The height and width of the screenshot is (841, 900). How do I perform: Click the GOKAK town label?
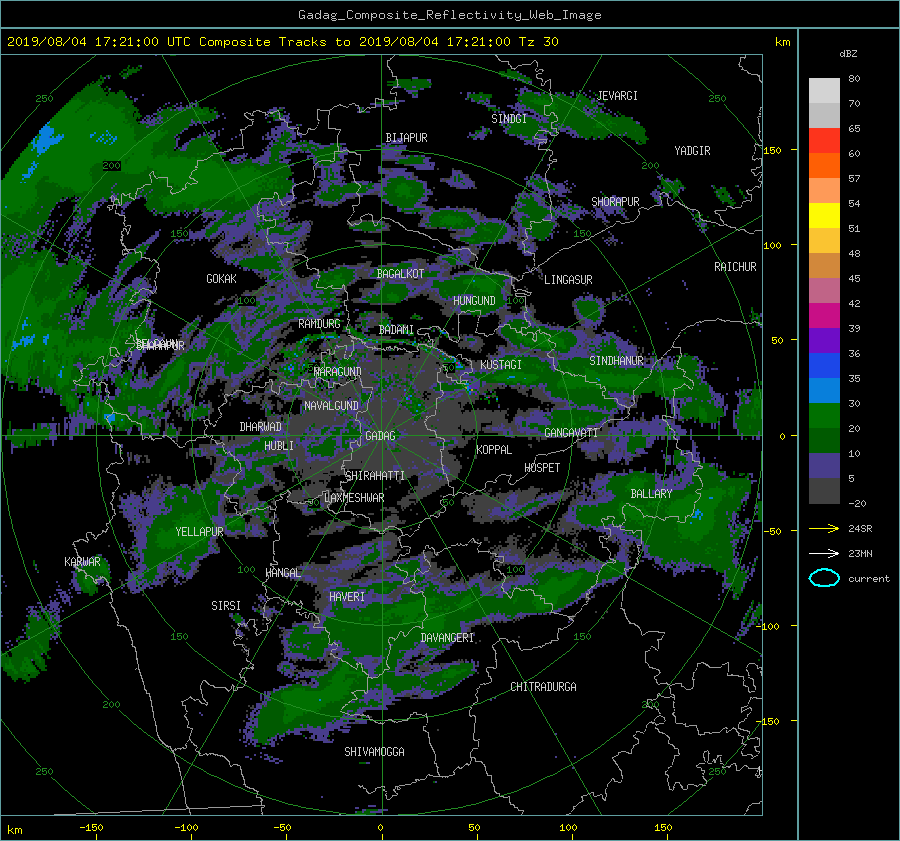click(221, 279)
